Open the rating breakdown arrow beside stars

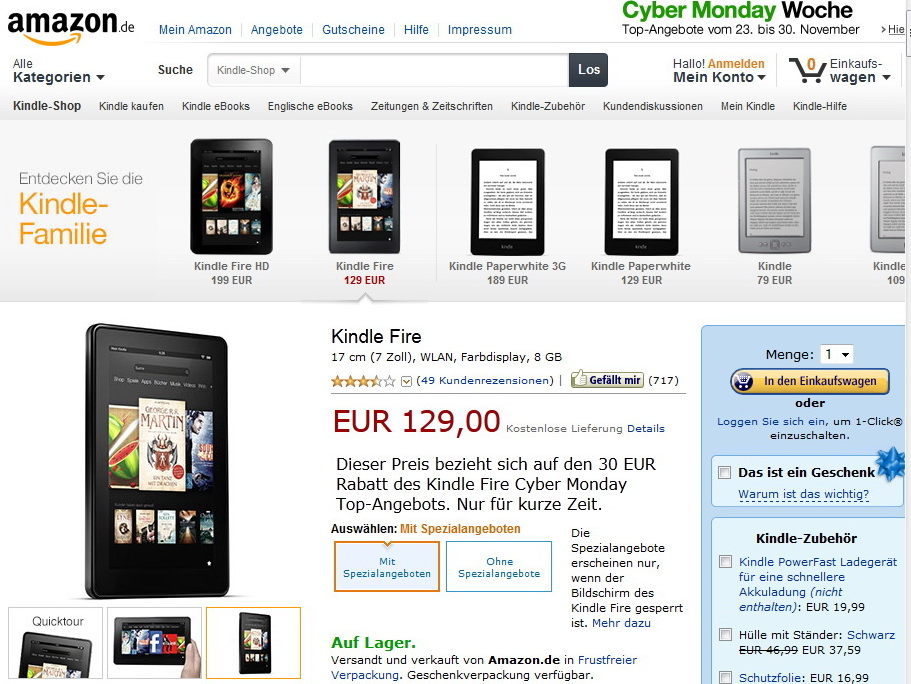[x=407, y=382]
